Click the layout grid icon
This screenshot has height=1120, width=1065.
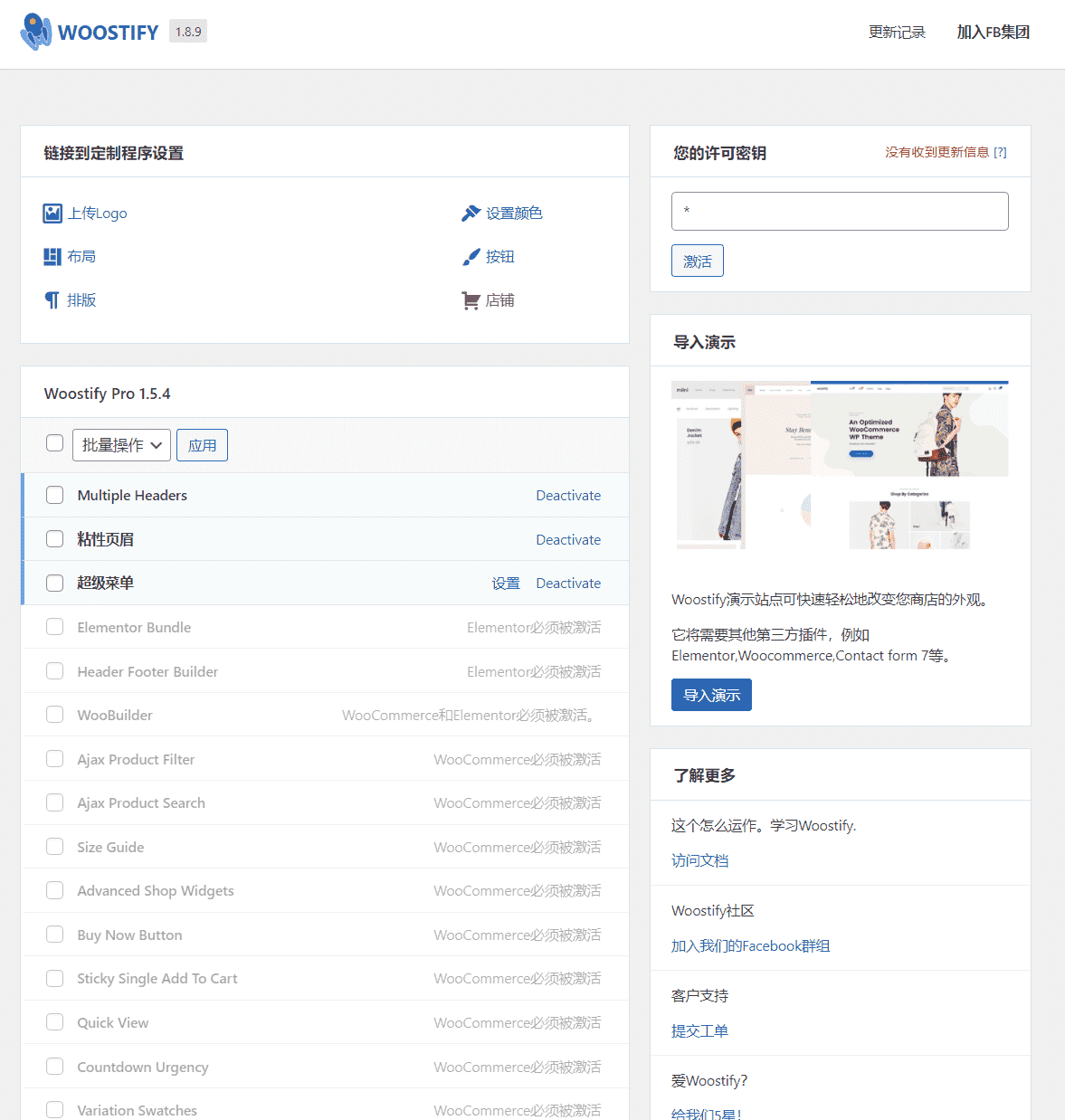coord(52,257)
